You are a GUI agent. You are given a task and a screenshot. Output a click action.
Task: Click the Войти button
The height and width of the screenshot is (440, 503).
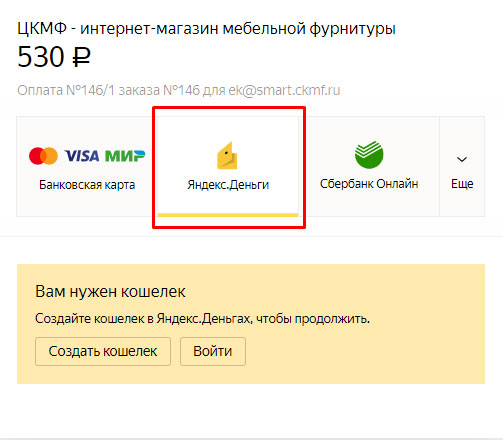tap(213, 351)
